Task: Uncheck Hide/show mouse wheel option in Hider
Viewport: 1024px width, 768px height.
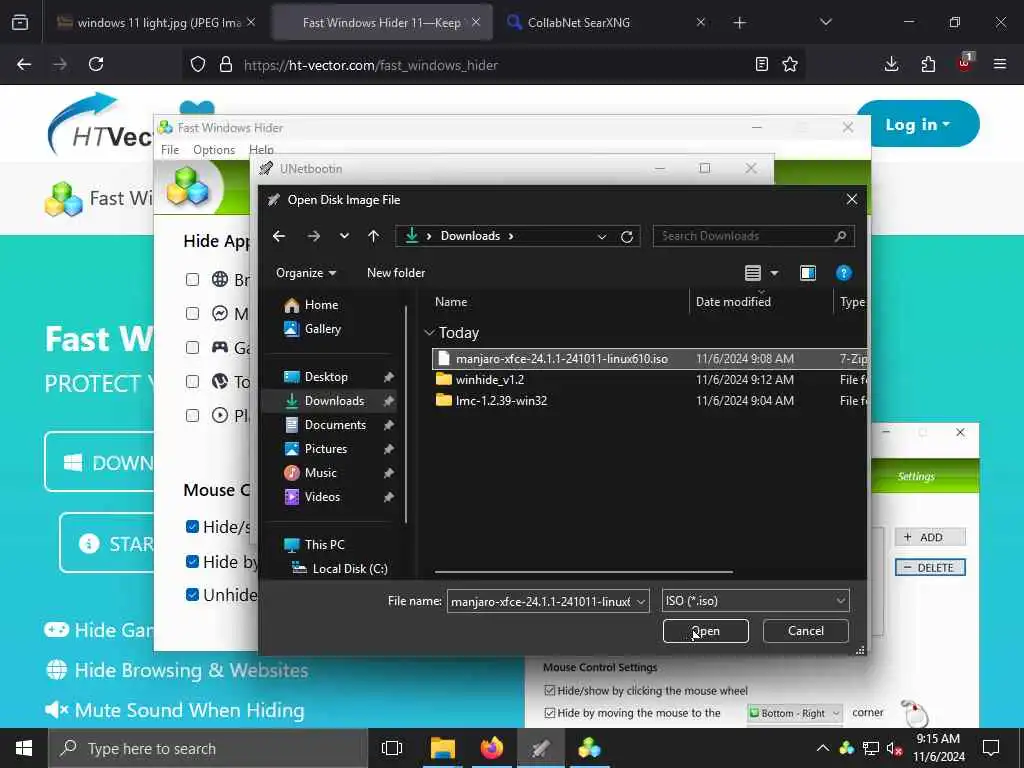Action: point(192,526)
